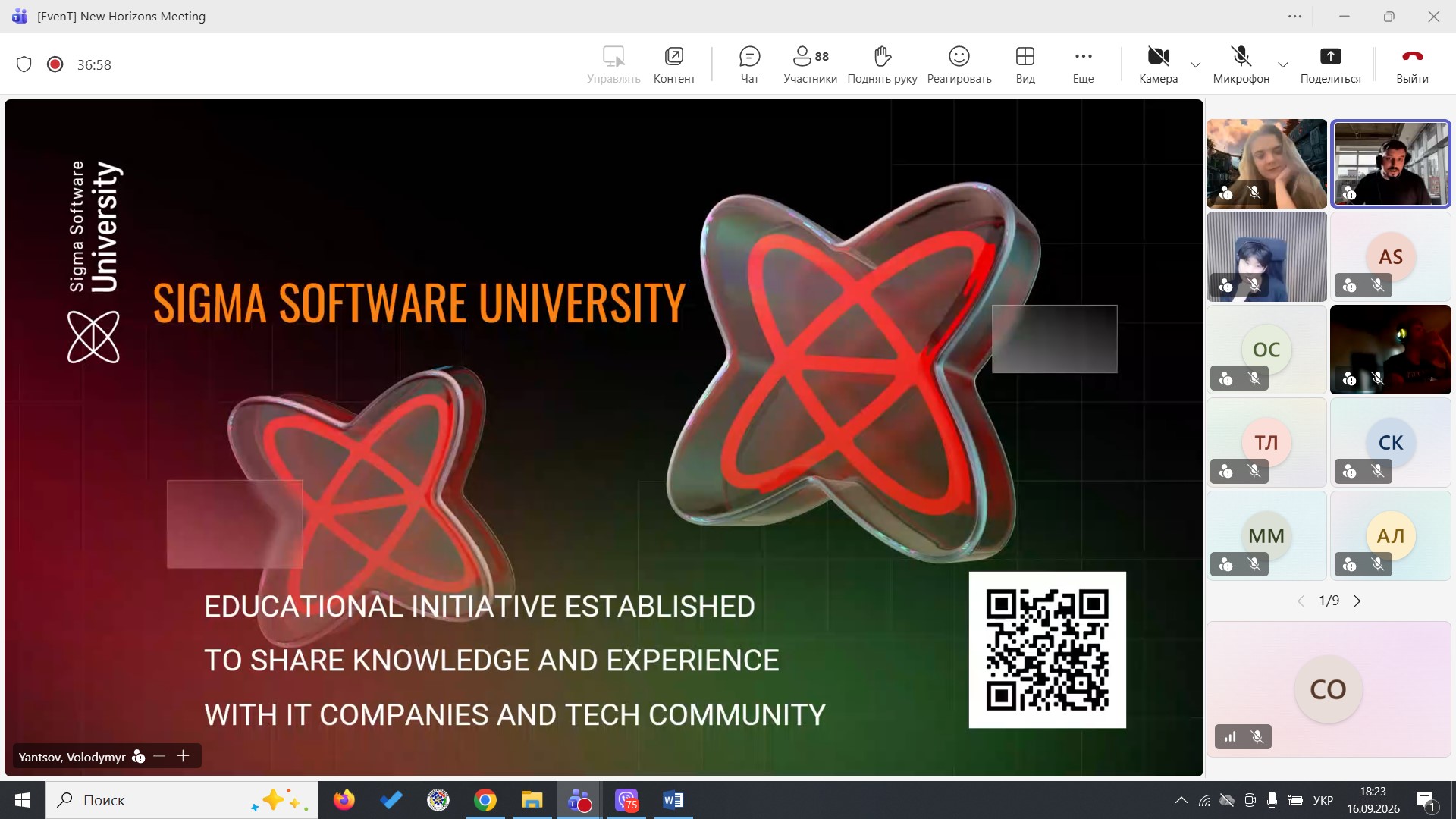Open the Реагировать reactions menu
Viewport: 1456px width, 819px height.
pyautogui.click(x=959, y=64)
